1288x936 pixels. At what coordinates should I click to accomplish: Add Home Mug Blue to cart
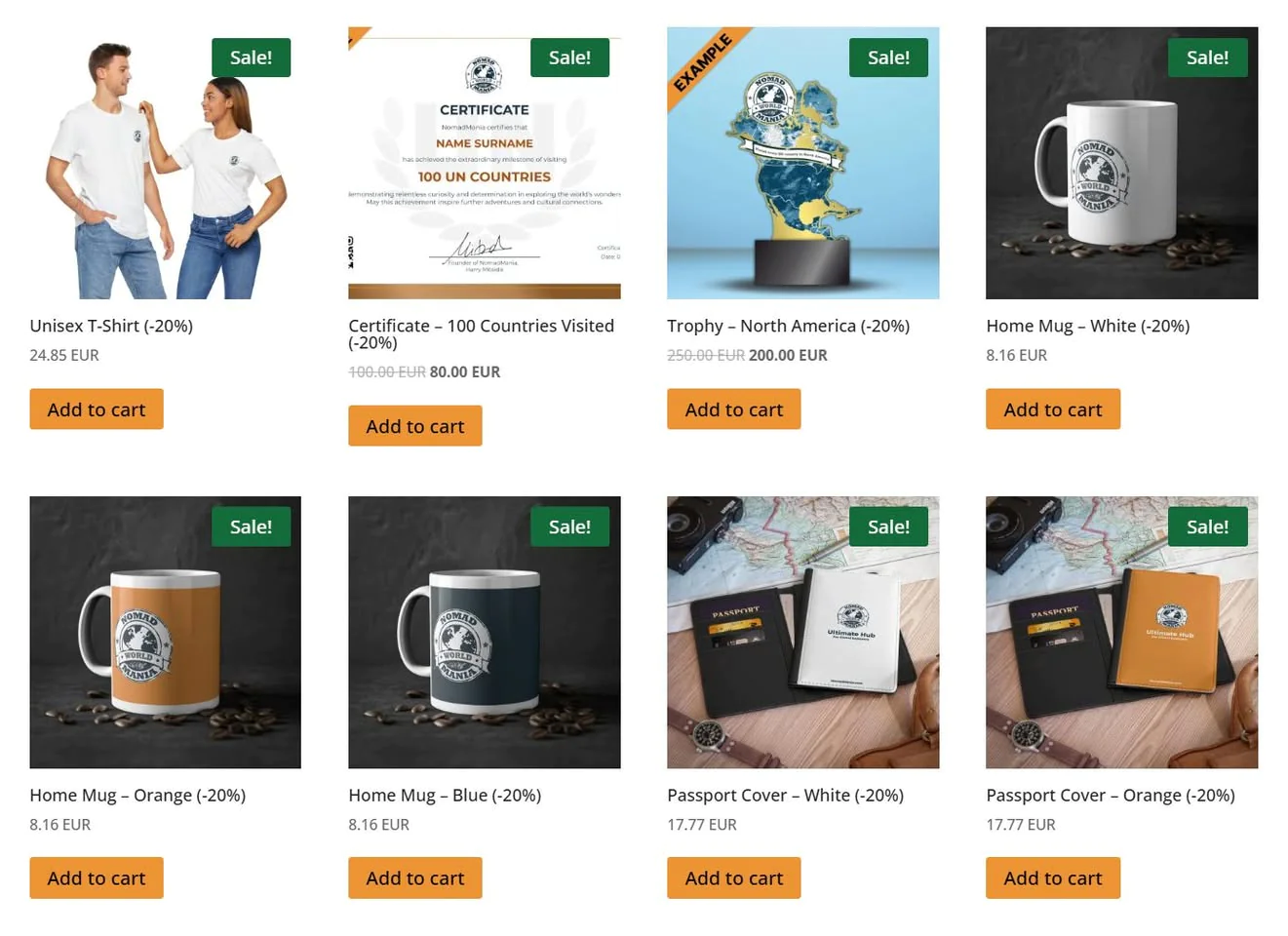pos(415,878)
